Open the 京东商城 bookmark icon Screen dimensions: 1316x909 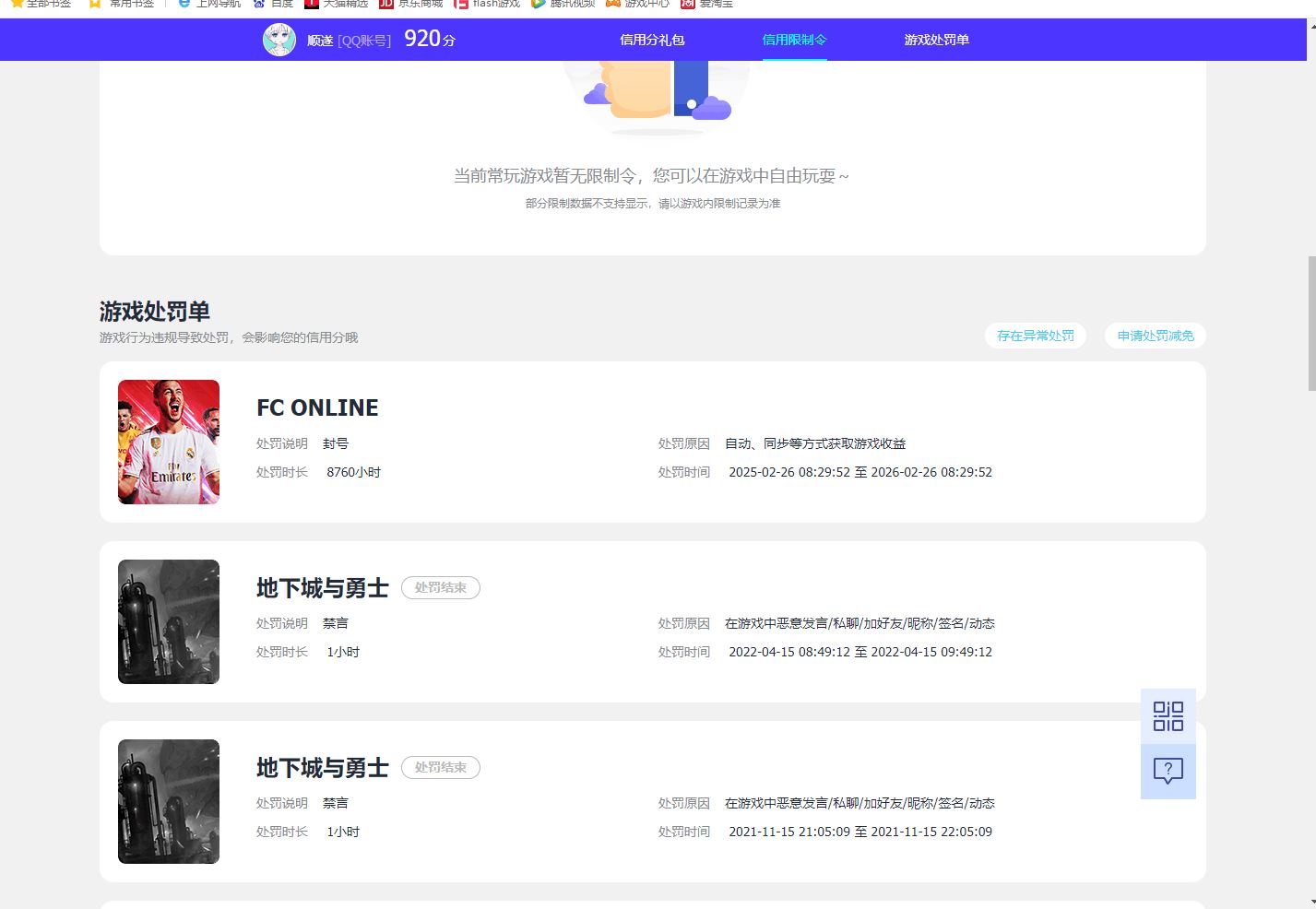point(386,4)
